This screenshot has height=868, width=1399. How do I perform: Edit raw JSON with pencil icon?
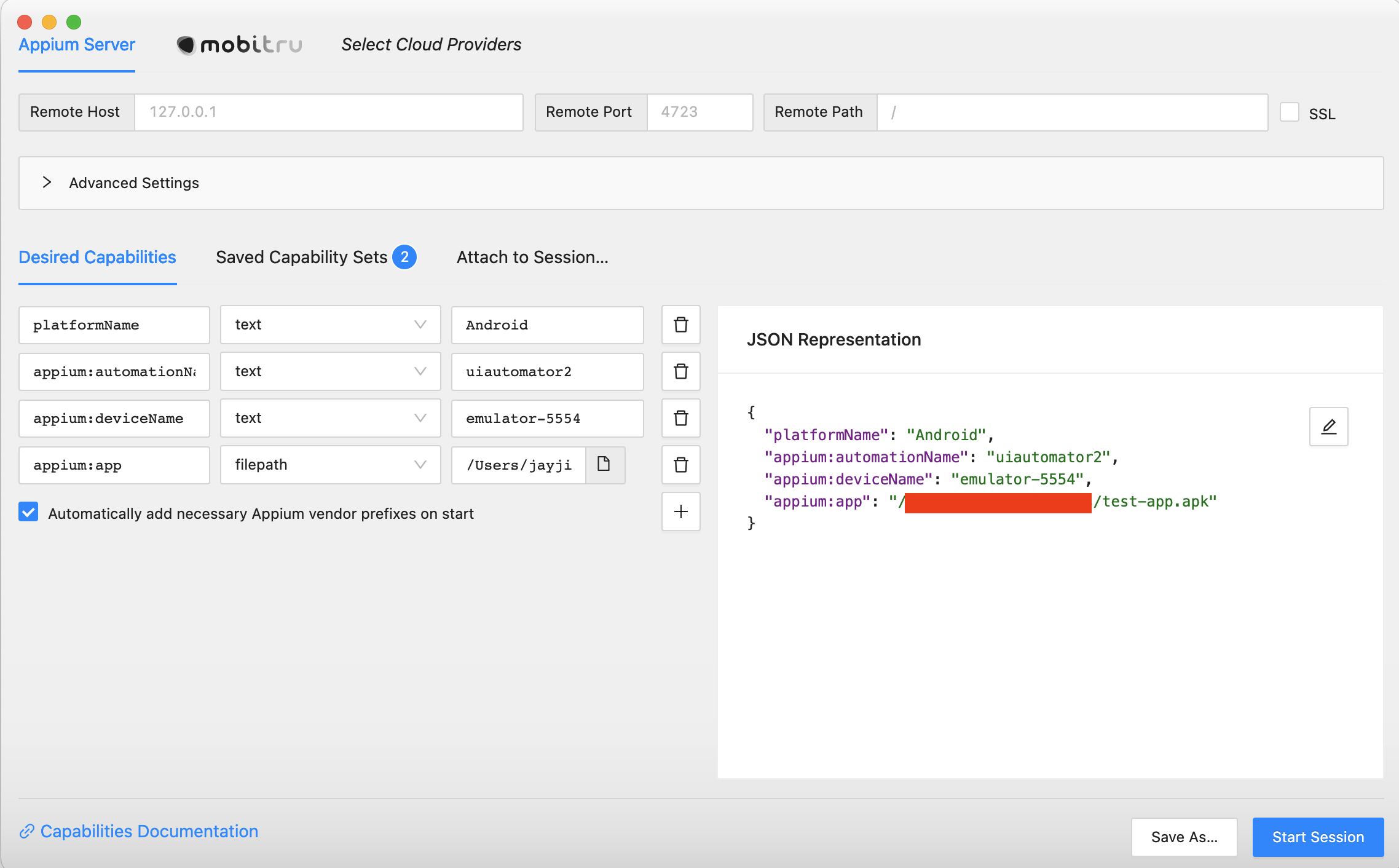1328,427
